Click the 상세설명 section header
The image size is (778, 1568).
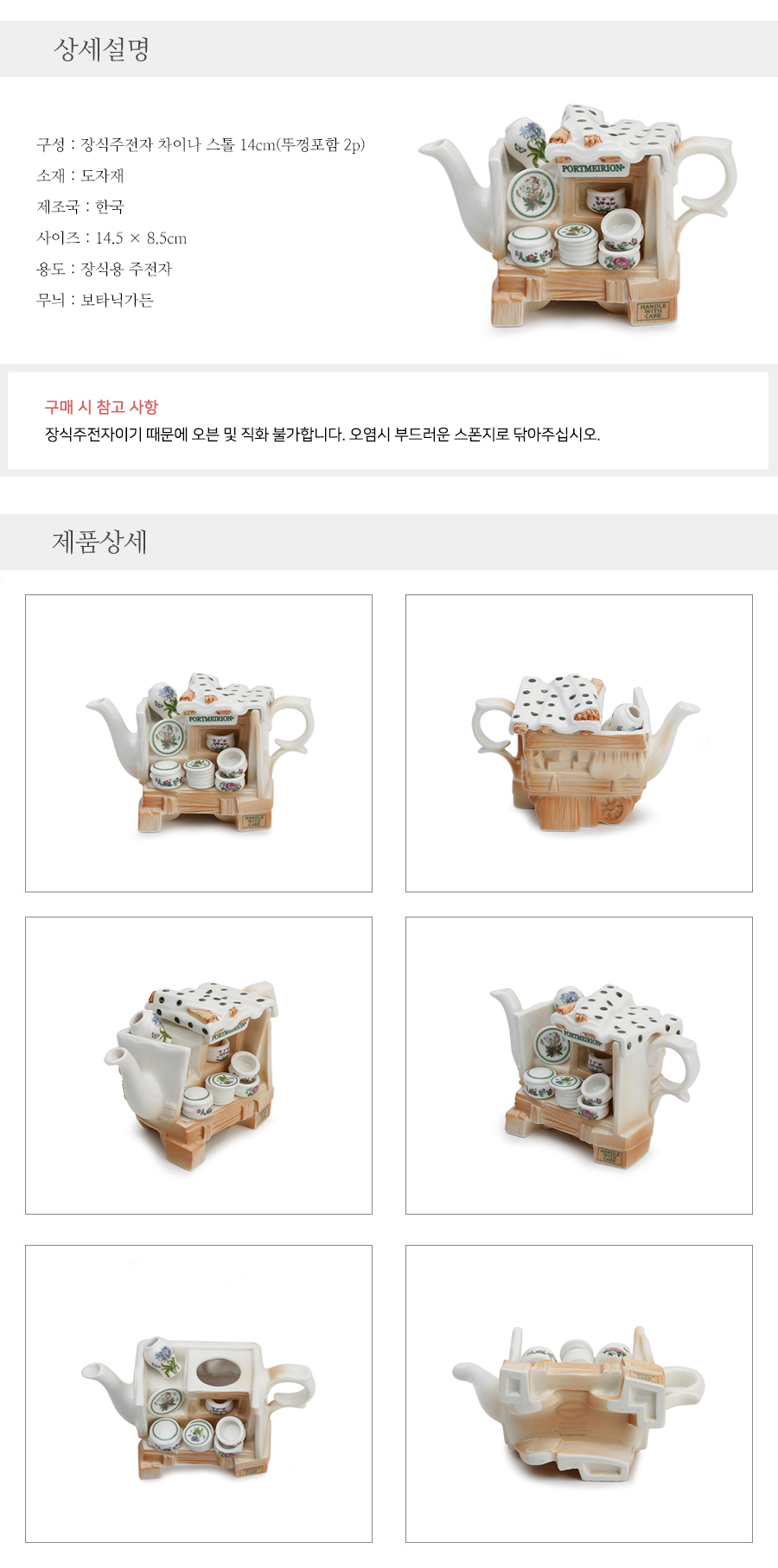[x=102, y=49]
